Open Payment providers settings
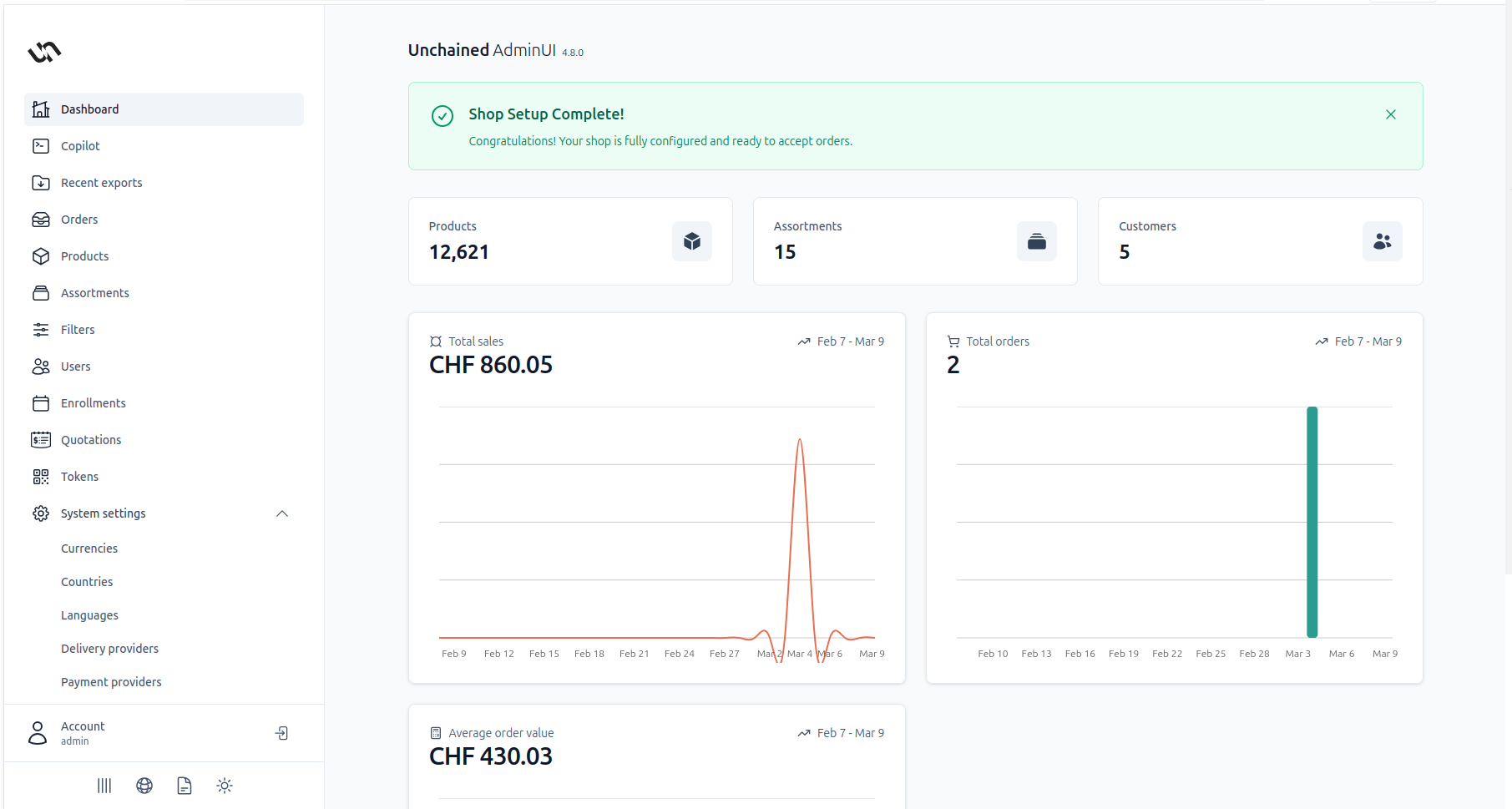1512x809 pixels. coord(111,682)
